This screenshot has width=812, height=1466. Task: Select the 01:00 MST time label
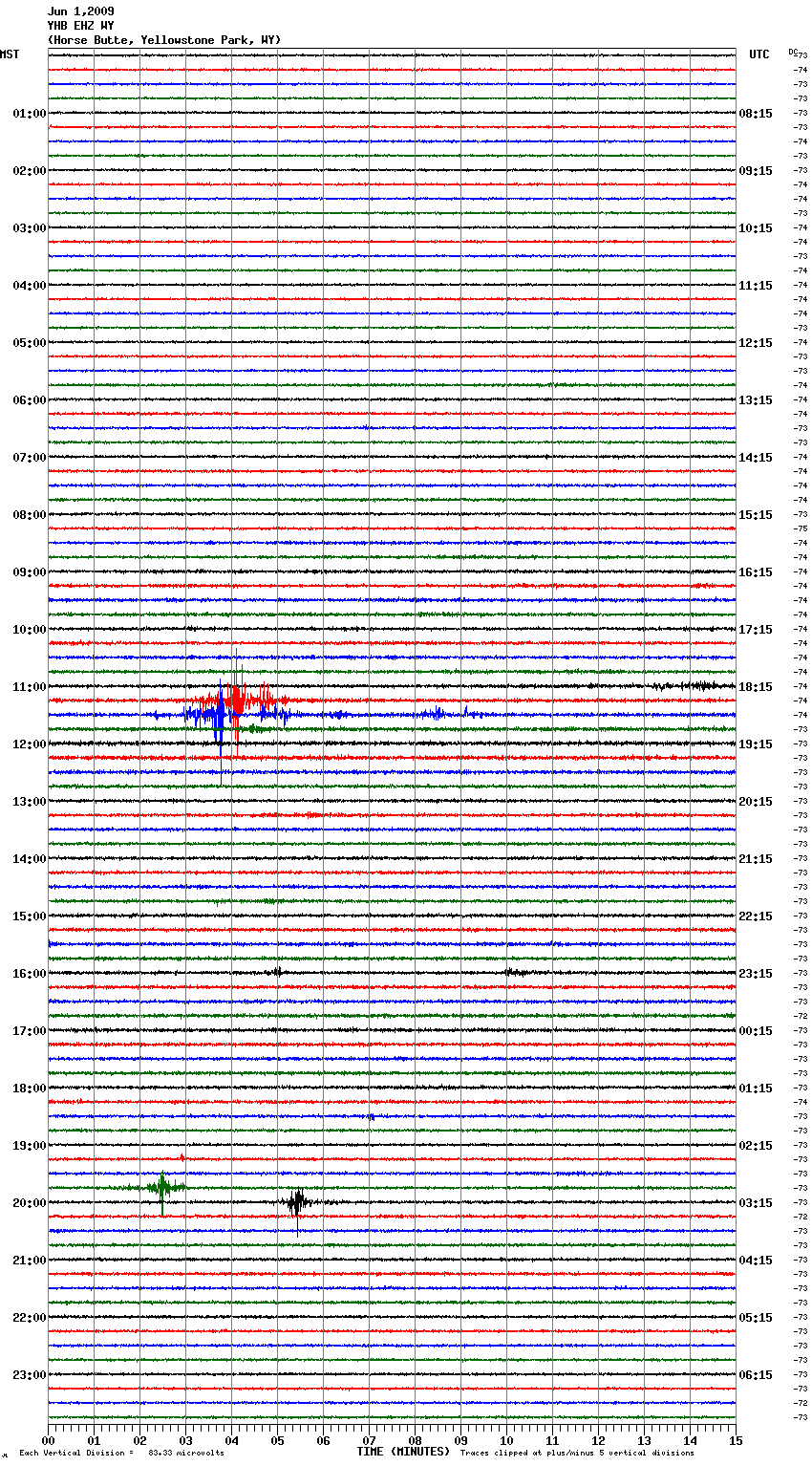(x=30, y=114)
